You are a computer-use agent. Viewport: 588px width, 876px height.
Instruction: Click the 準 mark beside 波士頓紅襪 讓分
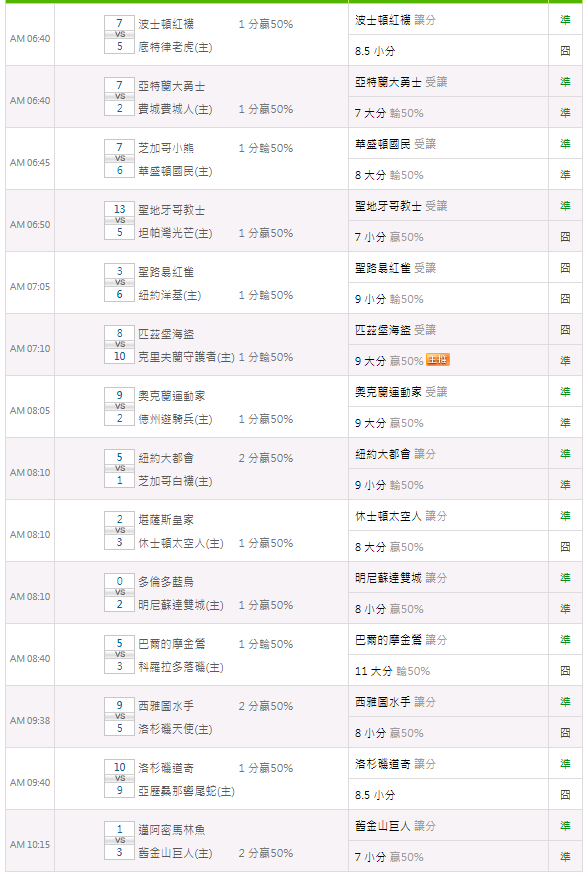565,20
